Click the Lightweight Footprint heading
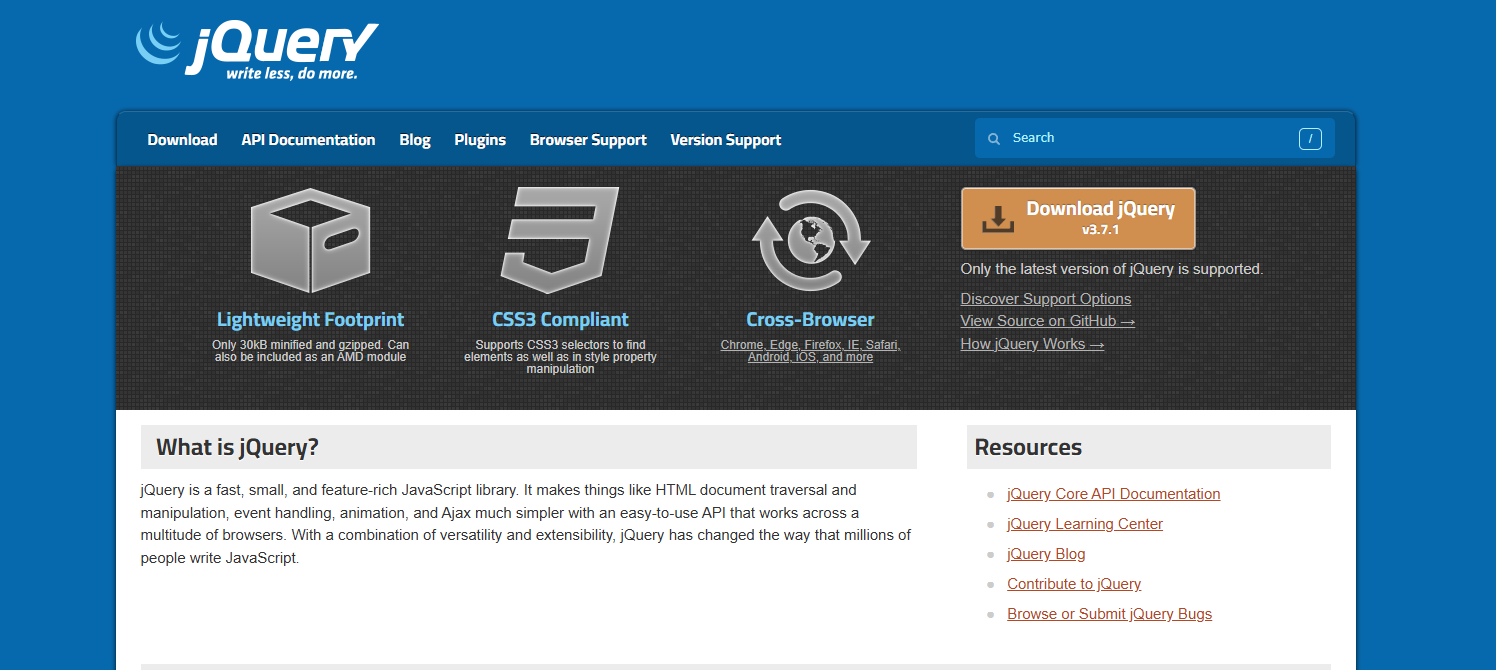 point(310,320)
